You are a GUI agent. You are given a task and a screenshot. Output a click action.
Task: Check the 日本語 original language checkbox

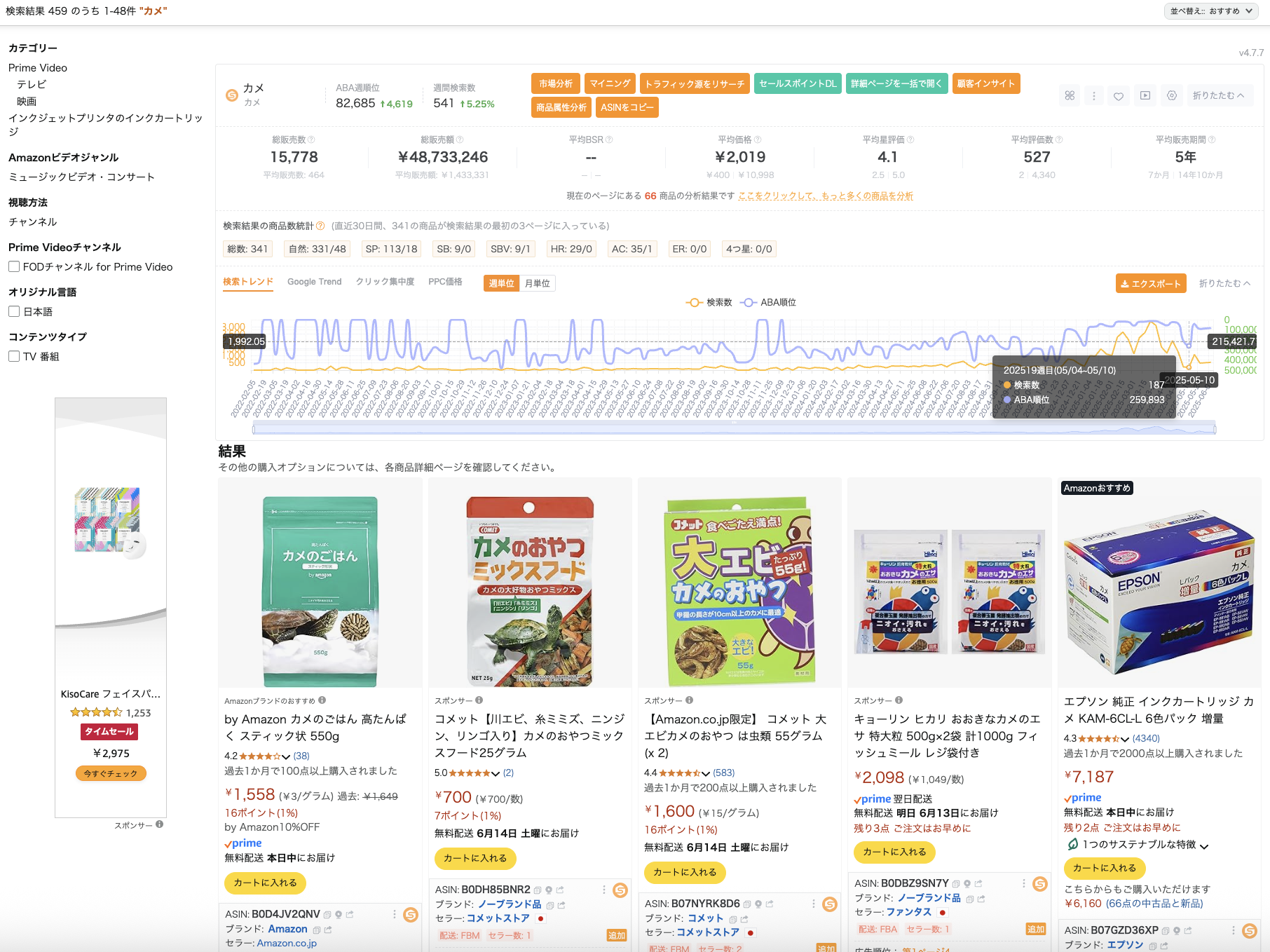(x=14, y=311)
